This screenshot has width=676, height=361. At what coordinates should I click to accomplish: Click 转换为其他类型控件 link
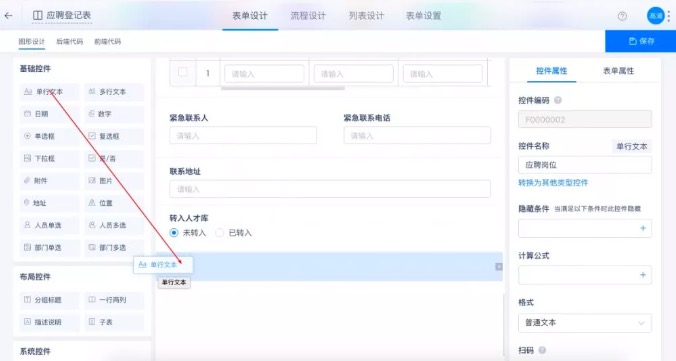(x=553, y=183)
